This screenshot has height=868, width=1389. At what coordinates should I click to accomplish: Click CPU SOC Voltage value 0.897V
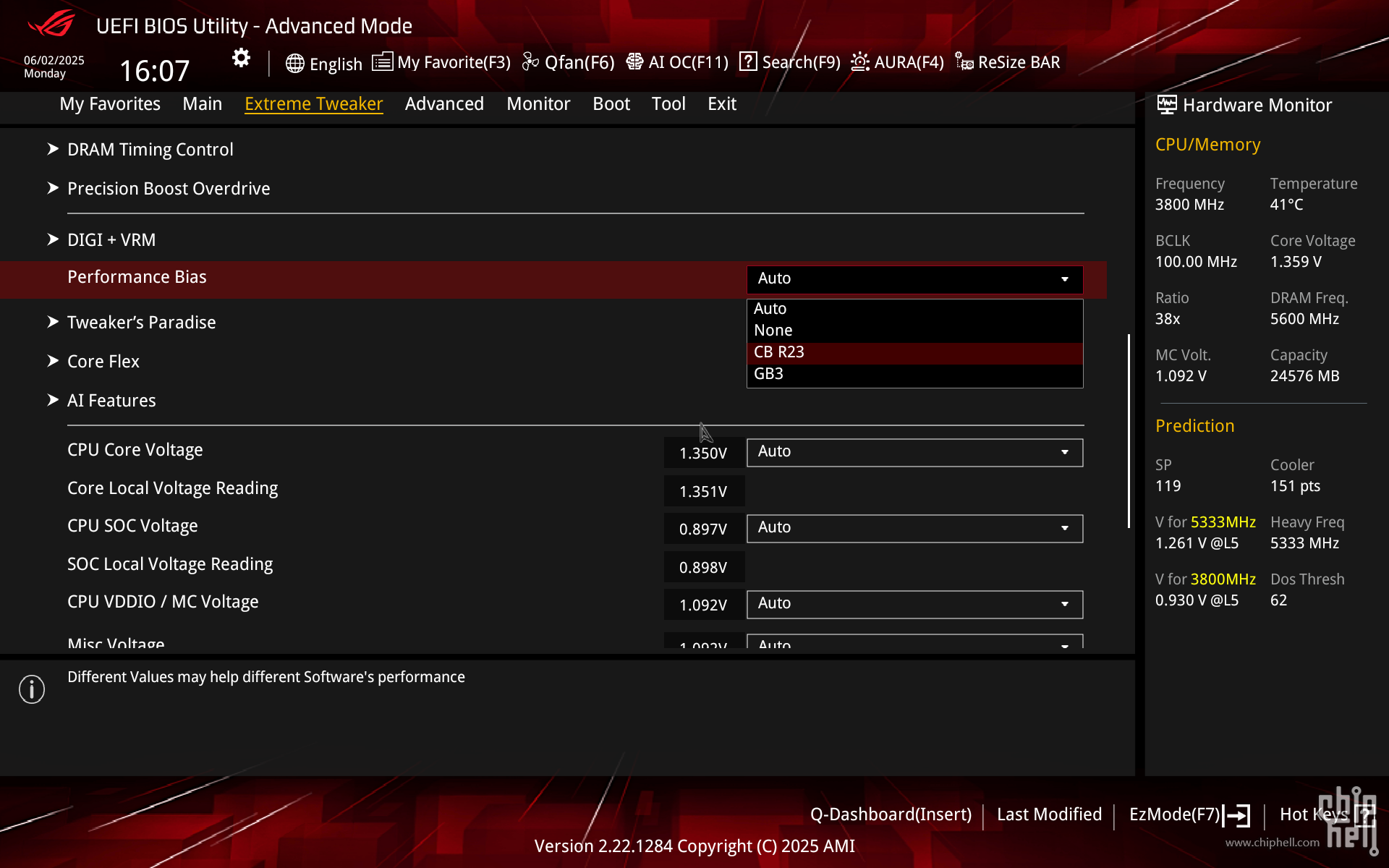[703, 529]
